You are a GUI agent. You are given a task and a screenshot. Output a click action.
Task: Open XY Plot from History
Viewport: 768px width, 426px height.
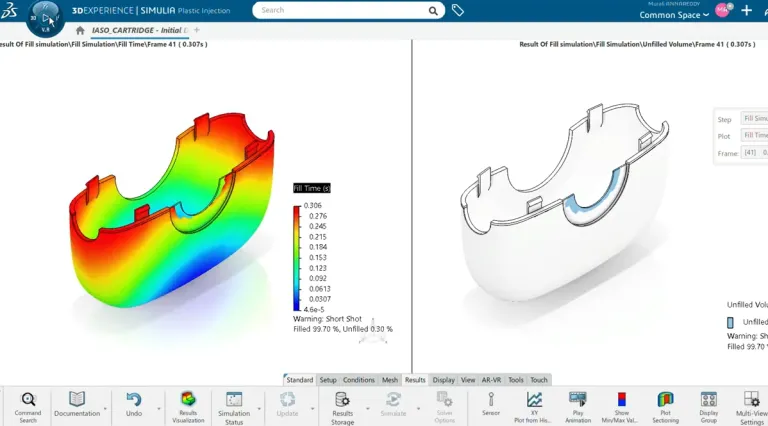tap(534, 407)
